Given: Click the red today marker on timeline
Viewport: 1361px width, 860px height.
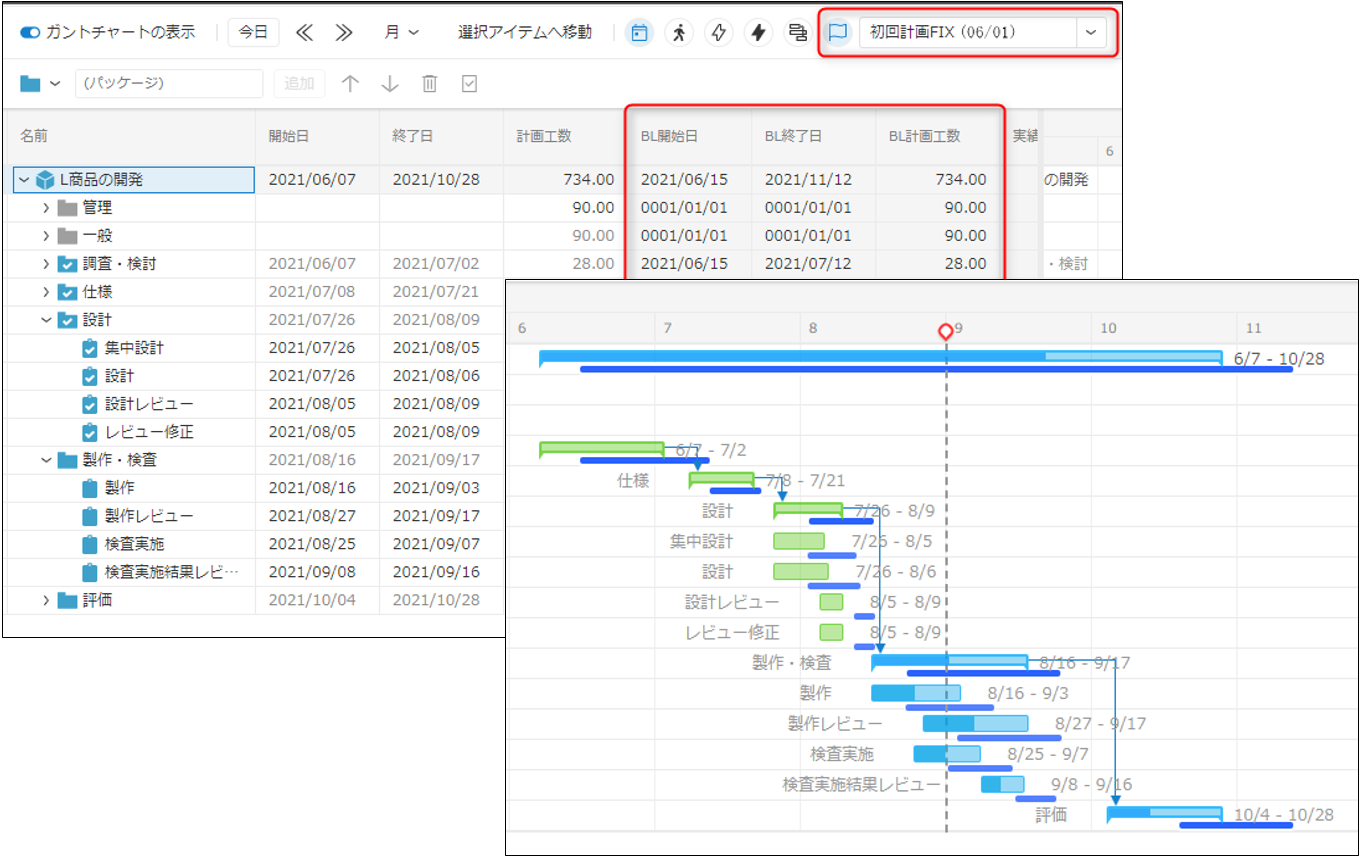Looking at the screenshot, I should [945, 331].
